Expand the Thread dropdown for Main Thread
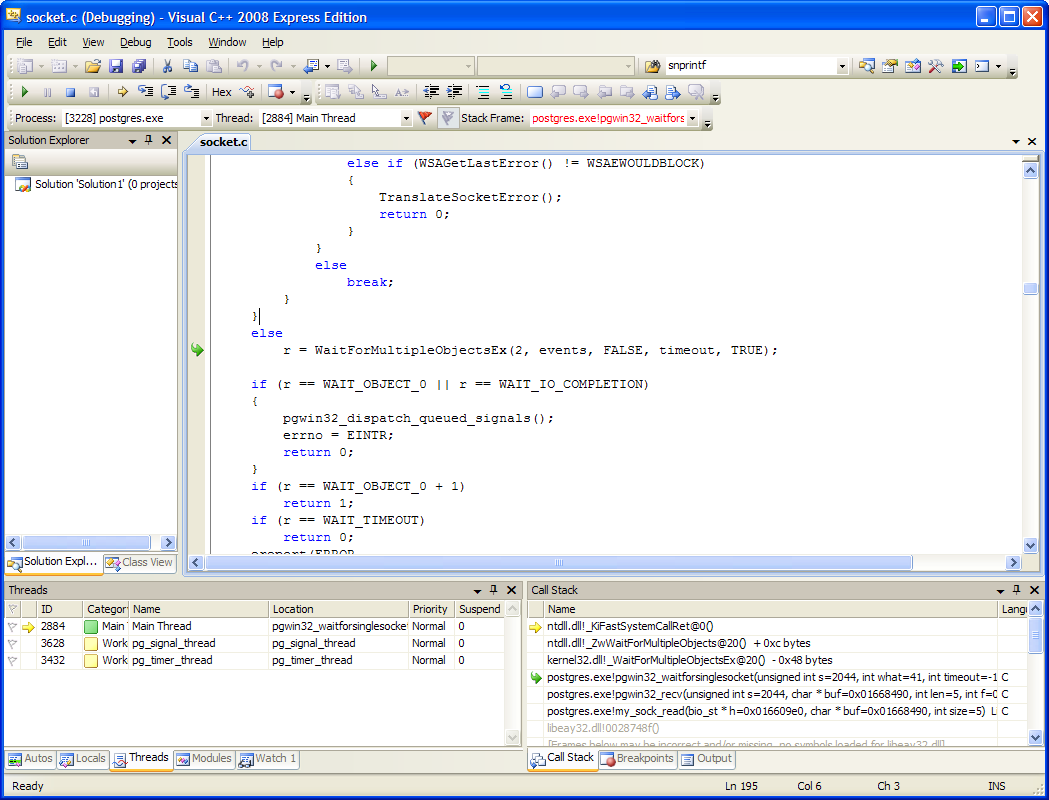 (406, 118)
